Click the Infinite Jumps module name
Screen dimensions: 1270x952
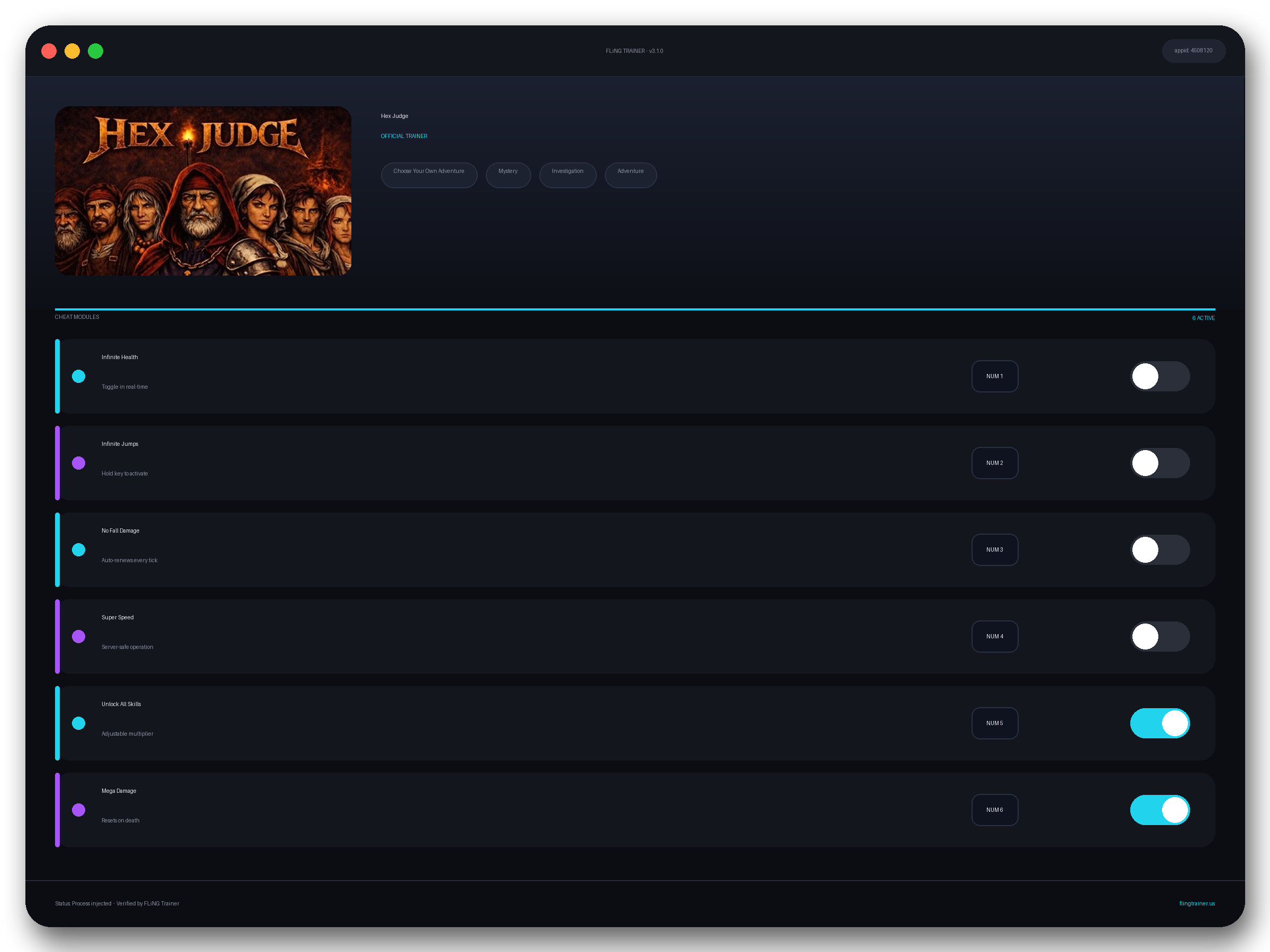[x=120, y=444]
